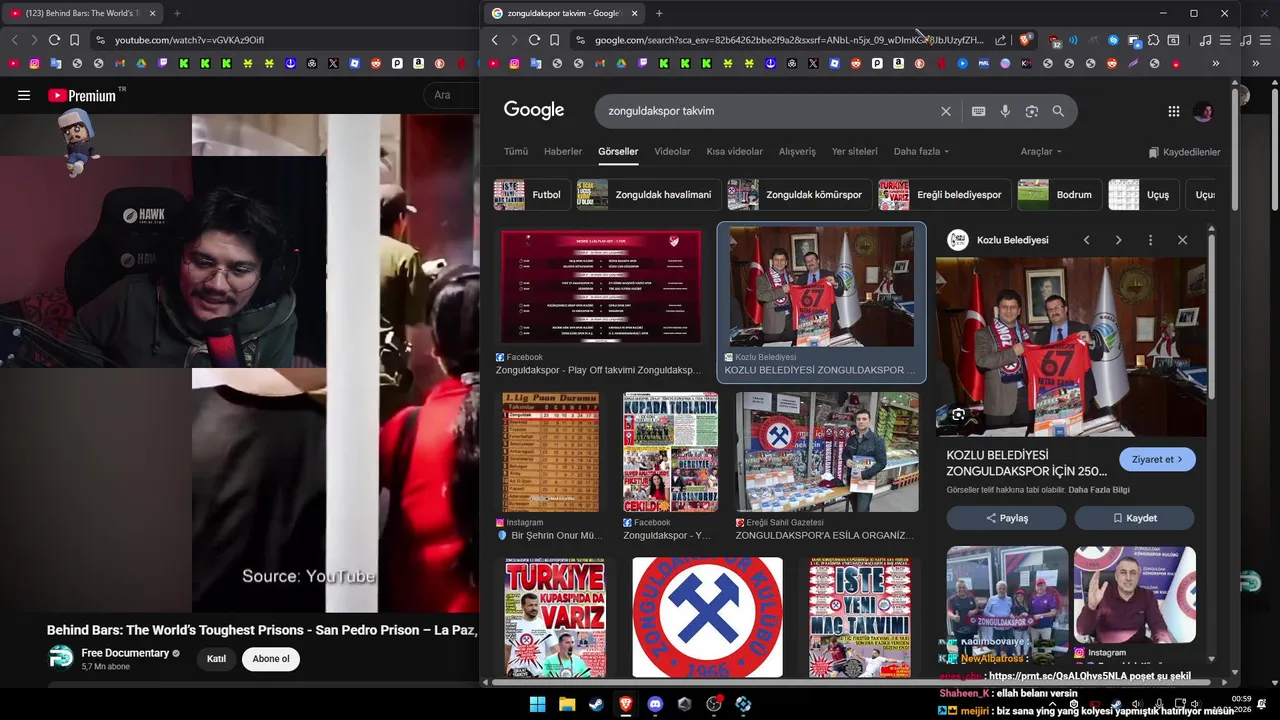Screen dimensions: 1280x720
Task: Open Brave Shields icon in Google window
Action: pyautogui.click(x=1026, y=40)
